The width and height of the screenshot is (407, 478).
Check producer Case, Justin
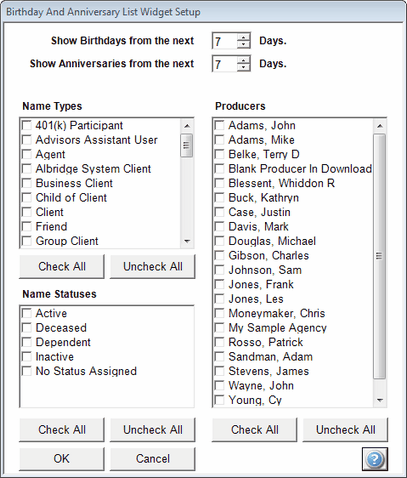pyautogui.click(x=219, y=212)
